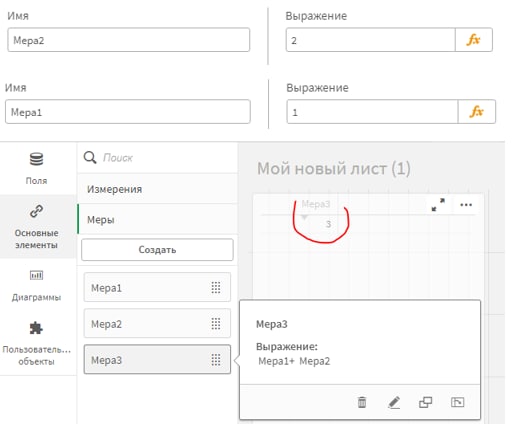
Task: Click the value 3 in the chart
Action: 328,224
